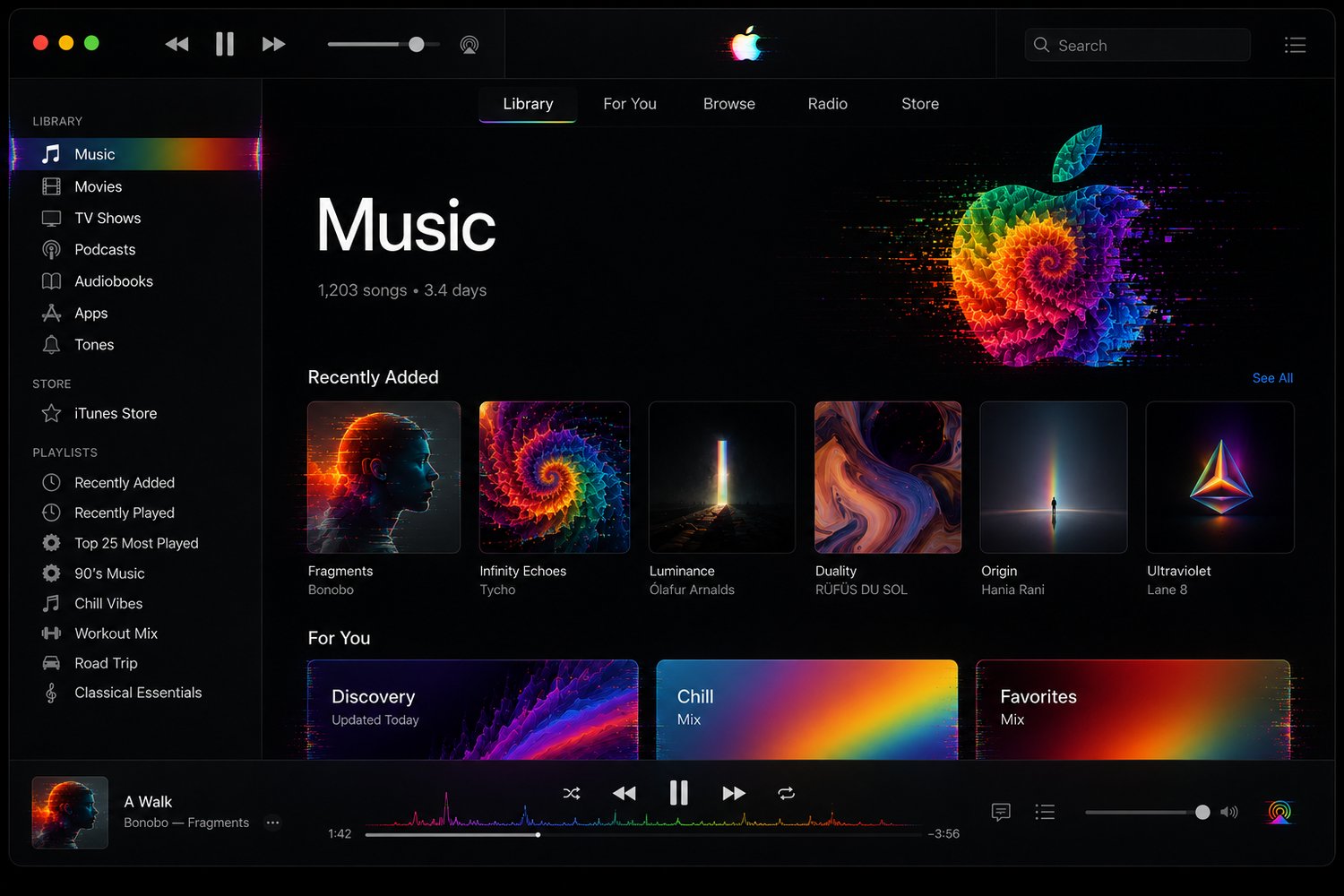Open the Chill Mix card
The image size is (1344, 896).
807,710
